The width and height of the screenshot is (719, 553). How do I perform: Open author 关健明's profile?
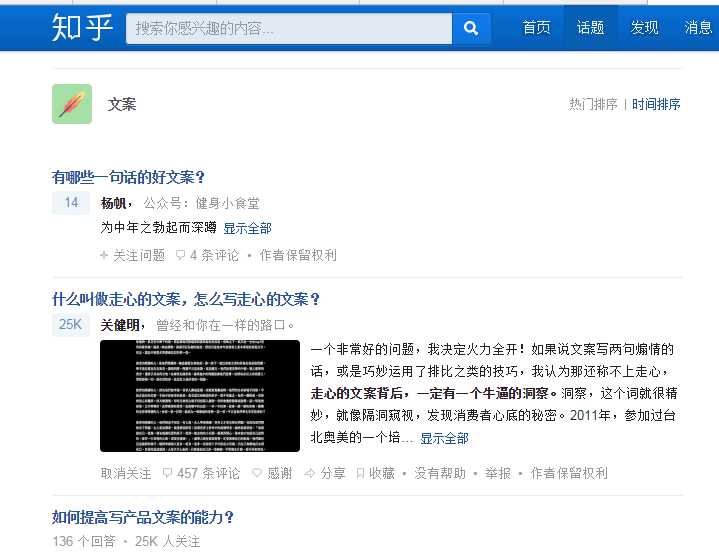[x=120, y=325]
